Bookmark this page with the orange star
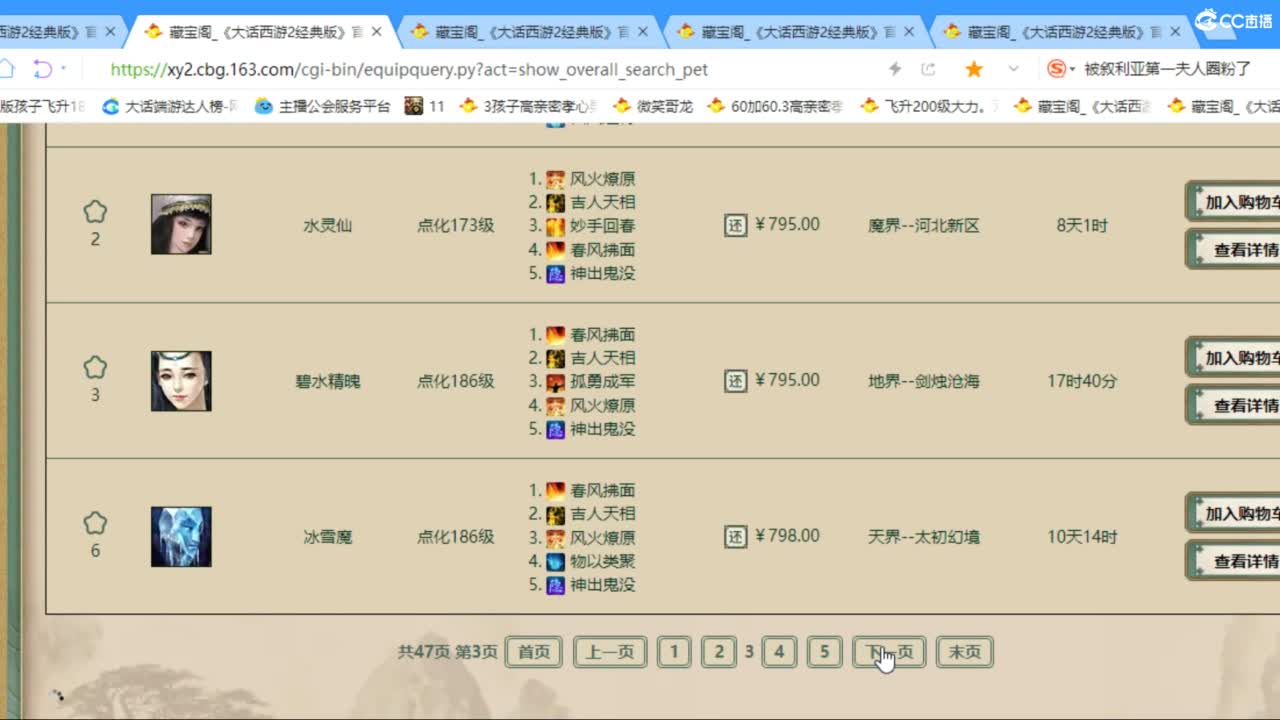This screenshot has width=1280, height=720. coord(974,69)
